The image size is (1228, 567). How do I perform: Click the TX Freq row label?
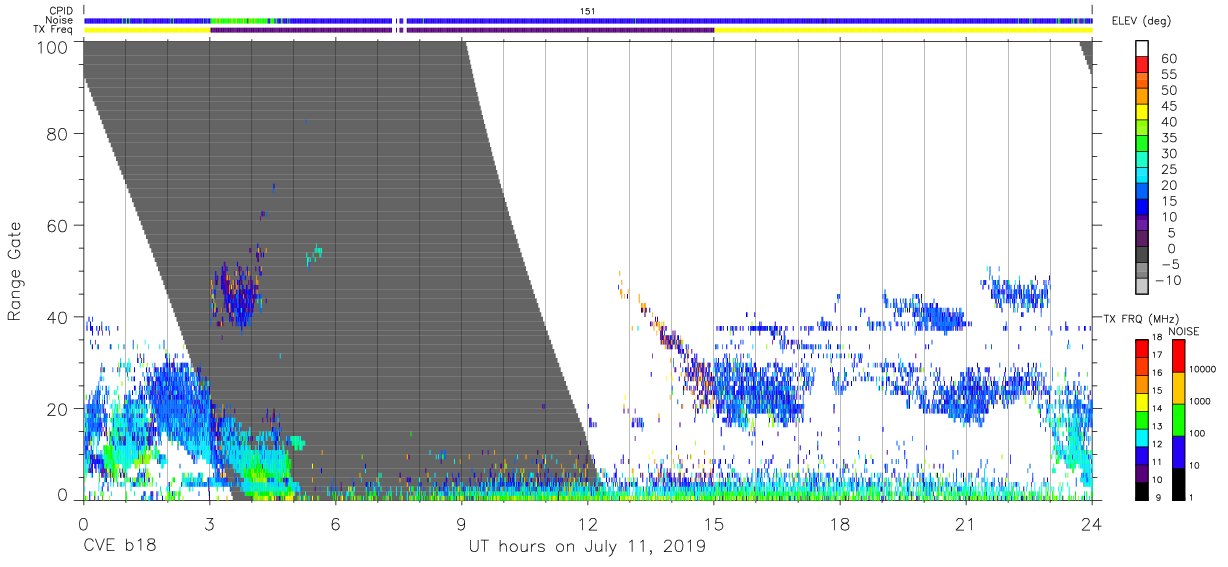(52, 30)
